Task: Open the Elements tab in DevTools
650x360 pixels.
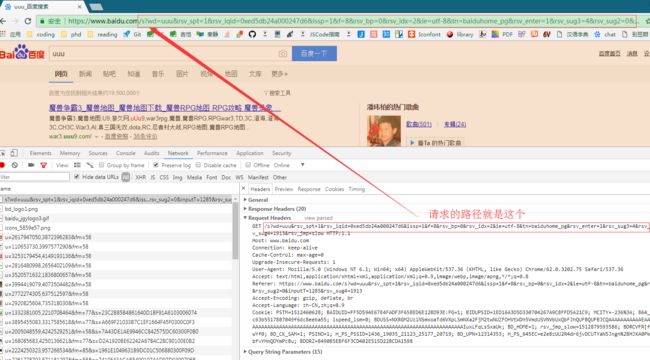Action: click(41, 153)
